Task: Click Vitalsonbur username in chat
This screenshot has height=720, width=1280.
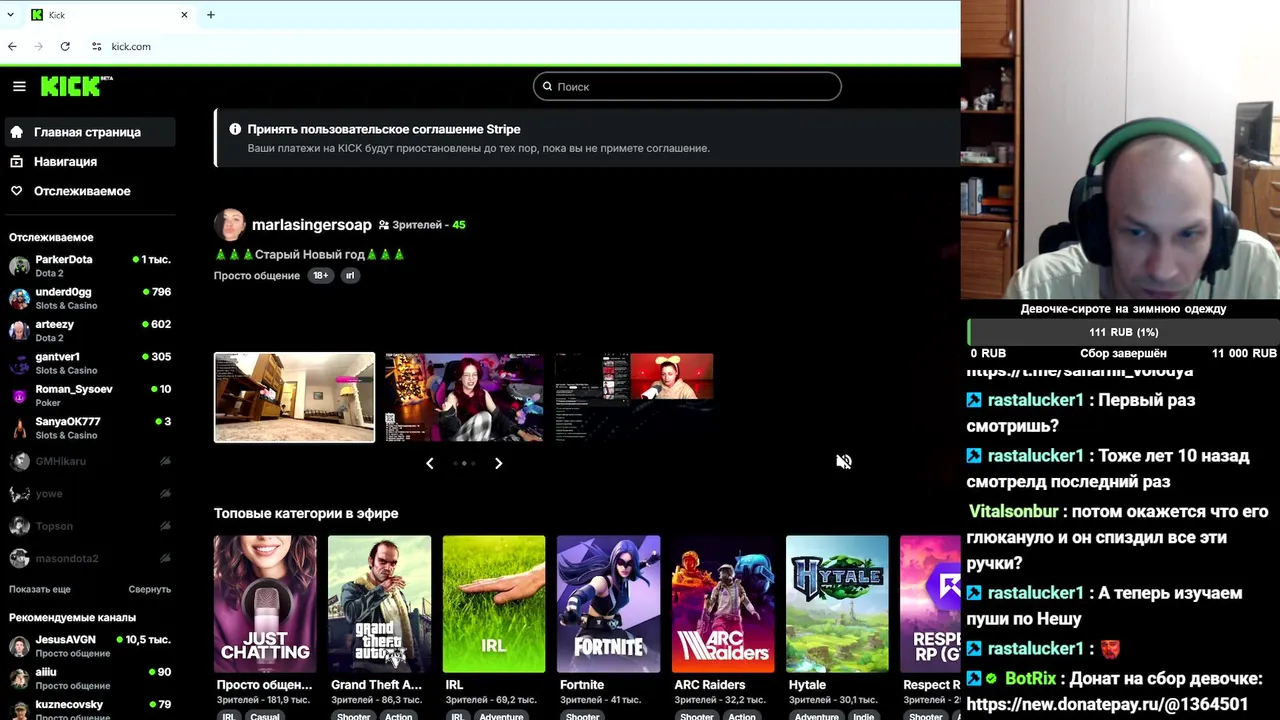Action: (x=1013, y=511)
